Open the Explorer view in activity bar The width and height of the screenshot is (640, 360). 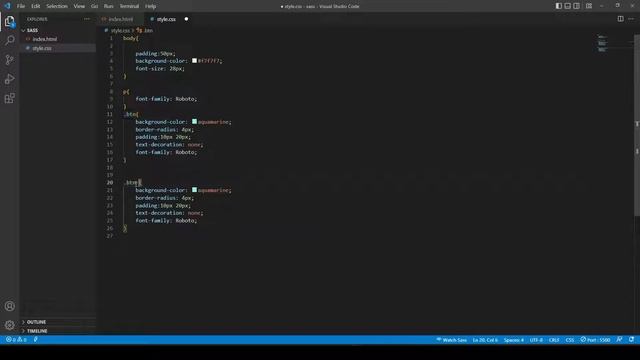[x=9, y=21]
